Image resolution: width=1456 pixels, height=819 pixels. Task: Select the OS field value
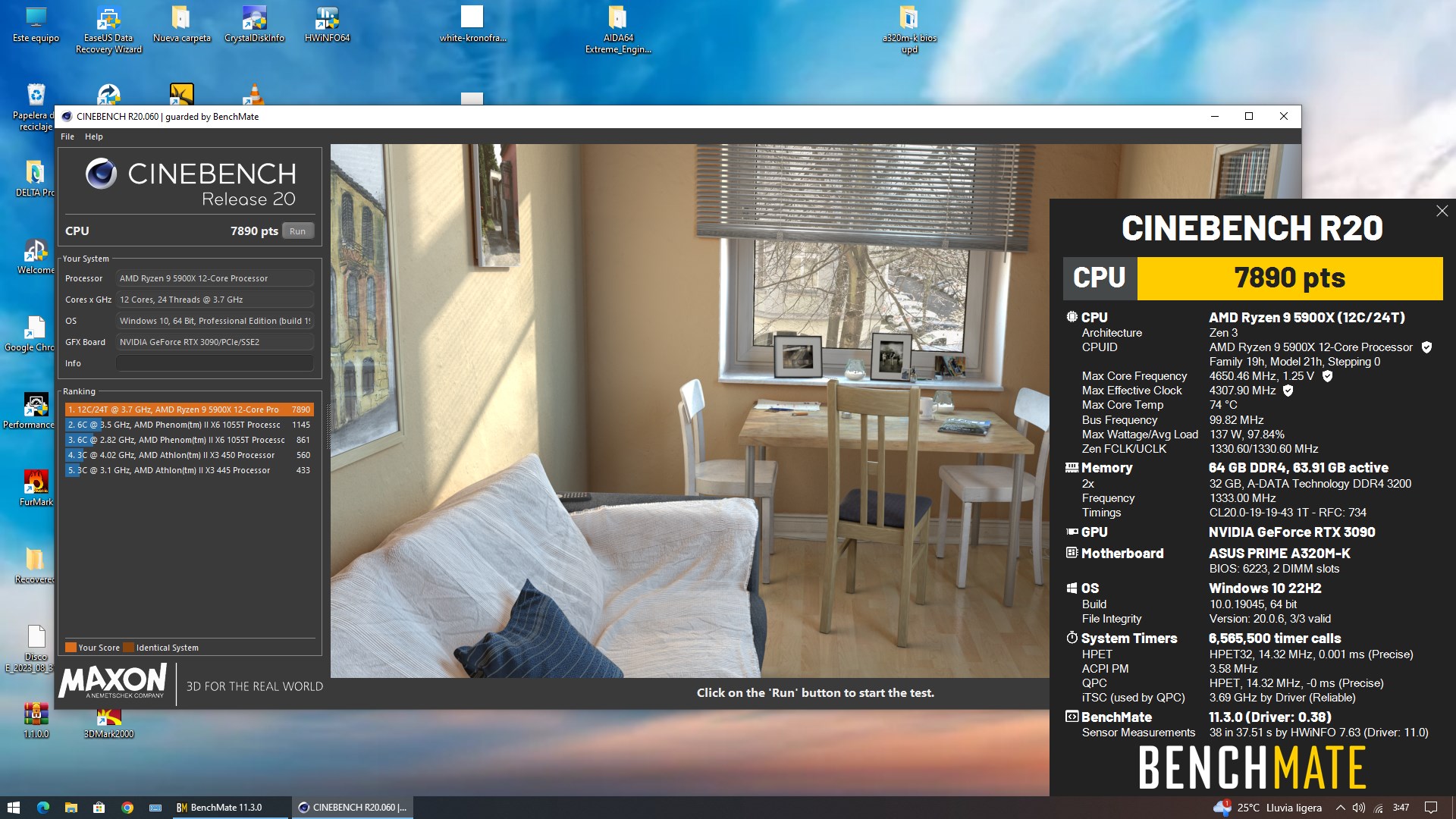click(x=215, y=321)
